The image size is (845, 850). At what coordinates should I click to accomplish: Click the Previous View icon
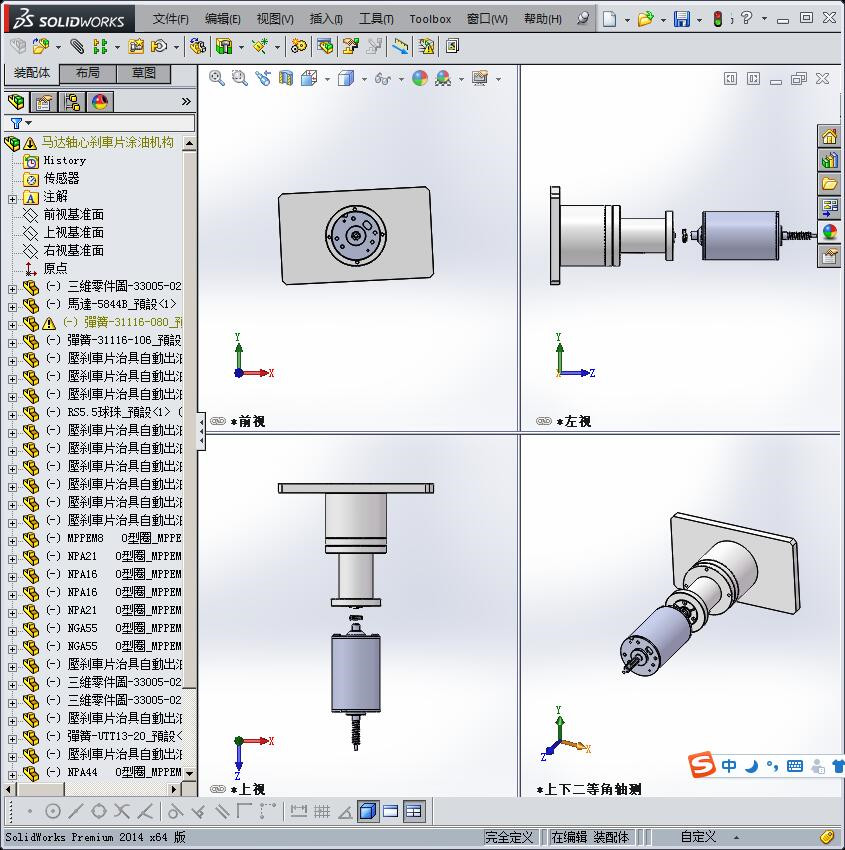point(263,79)
